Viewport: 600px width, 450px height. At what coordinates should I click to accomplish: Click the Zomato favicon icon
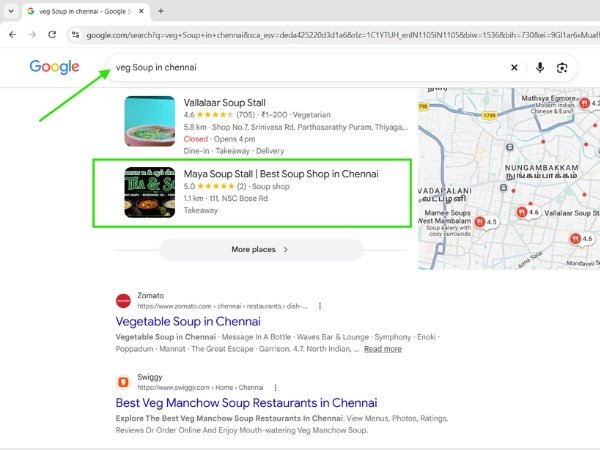click(123, 301)
